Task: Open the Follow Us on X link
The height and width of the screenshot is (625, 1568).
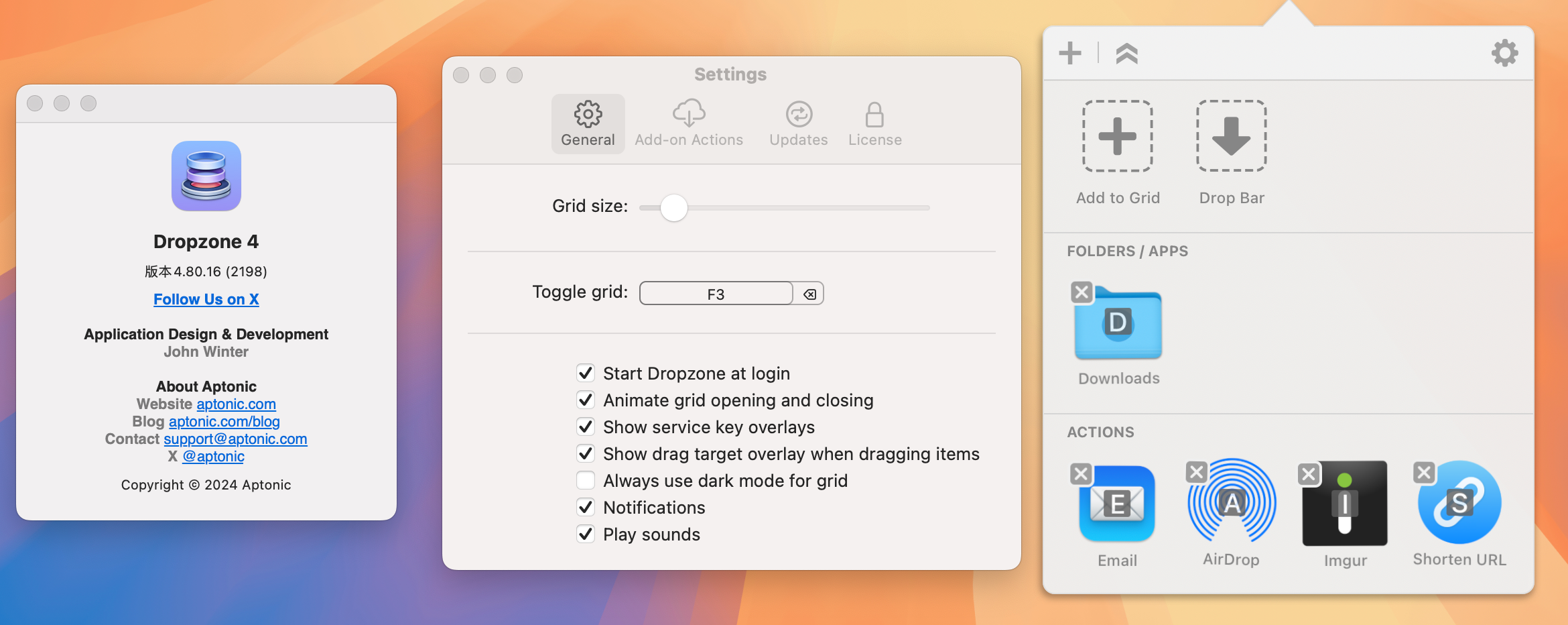Action: click(206, 299)
